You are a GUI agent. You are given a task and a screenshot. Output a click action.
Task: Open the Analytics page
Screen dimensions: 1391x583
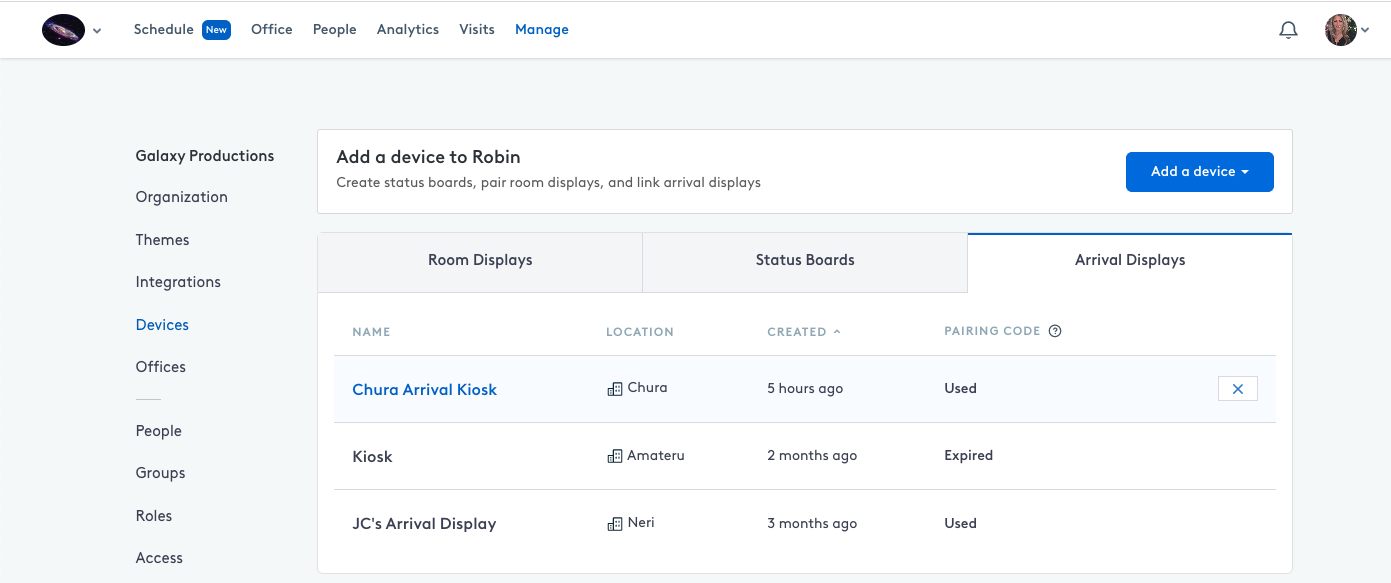[408, 30]
